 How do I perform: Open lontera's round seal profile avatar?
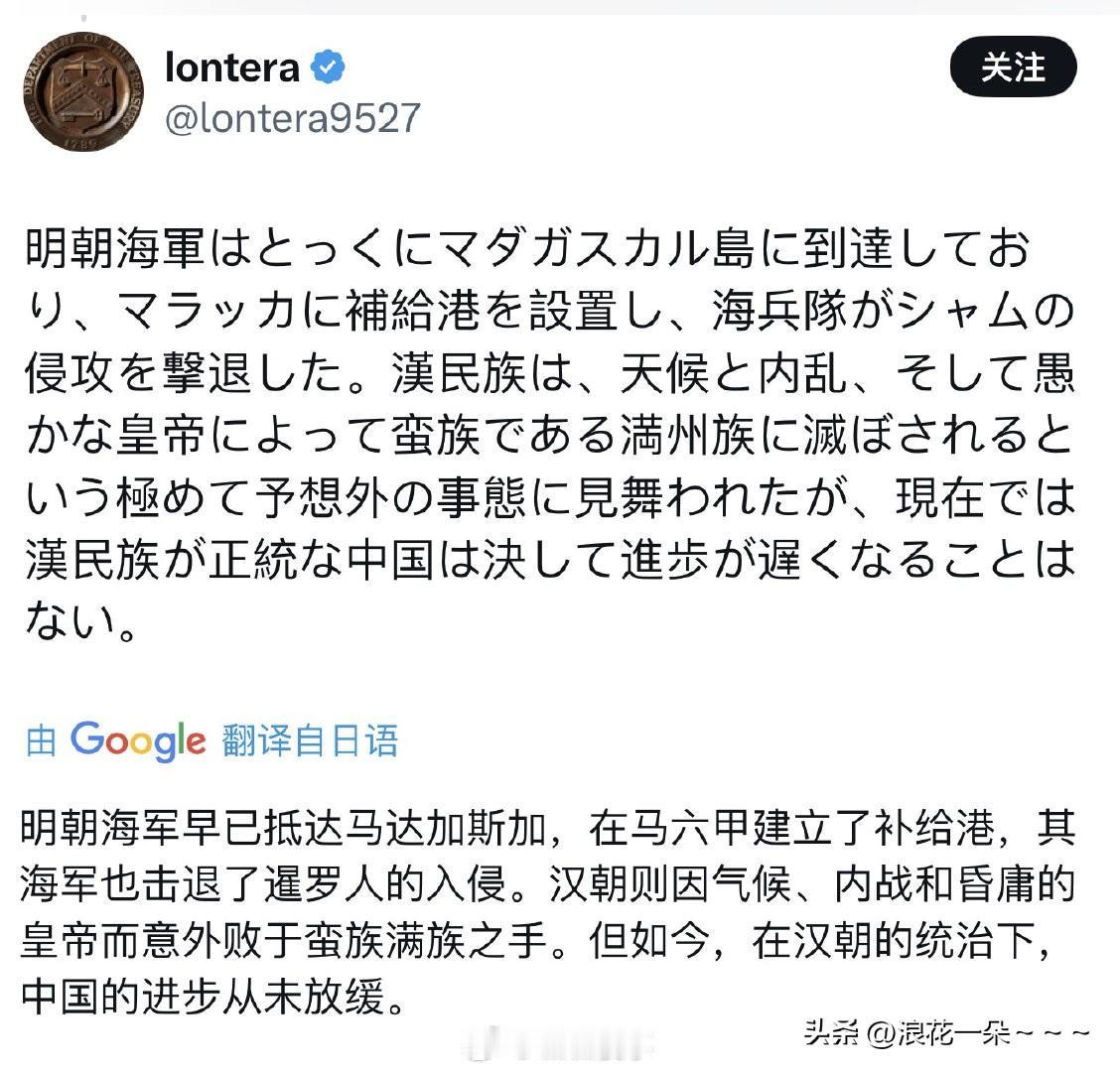coord(83,91)
